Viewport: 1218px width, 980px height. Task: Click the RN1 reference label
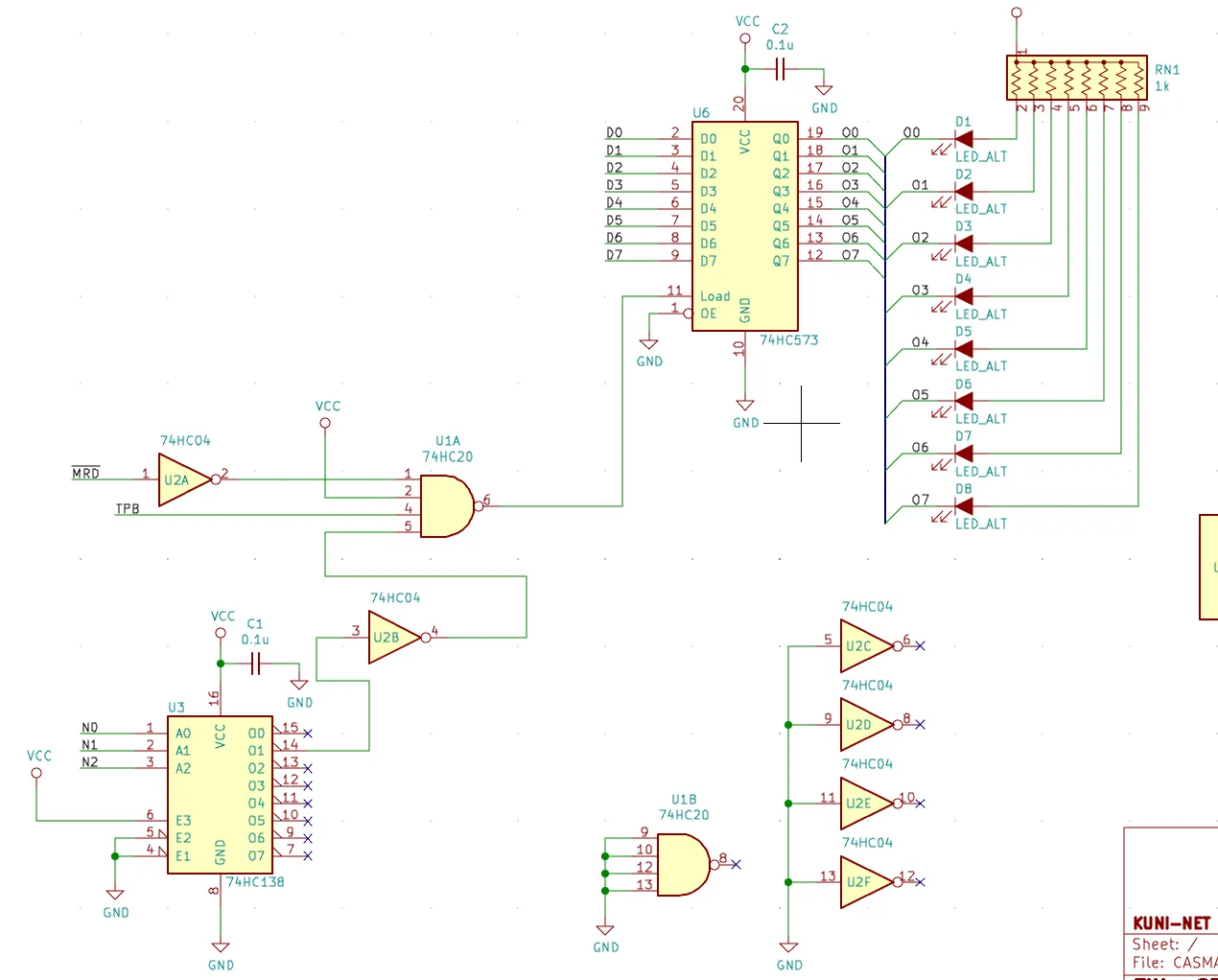(1167, 70)
